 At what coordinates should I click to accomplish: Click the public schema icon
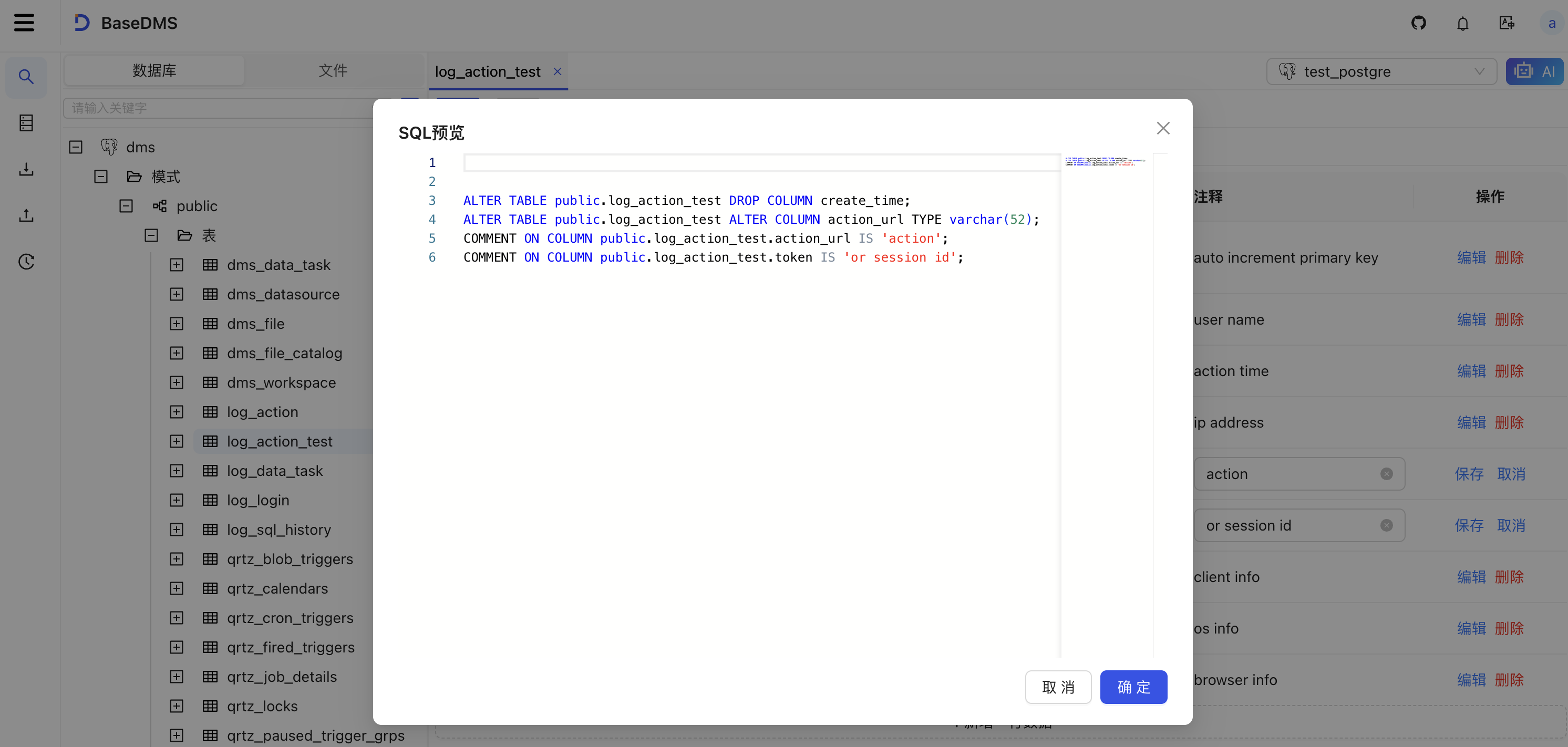pos(159,205)
